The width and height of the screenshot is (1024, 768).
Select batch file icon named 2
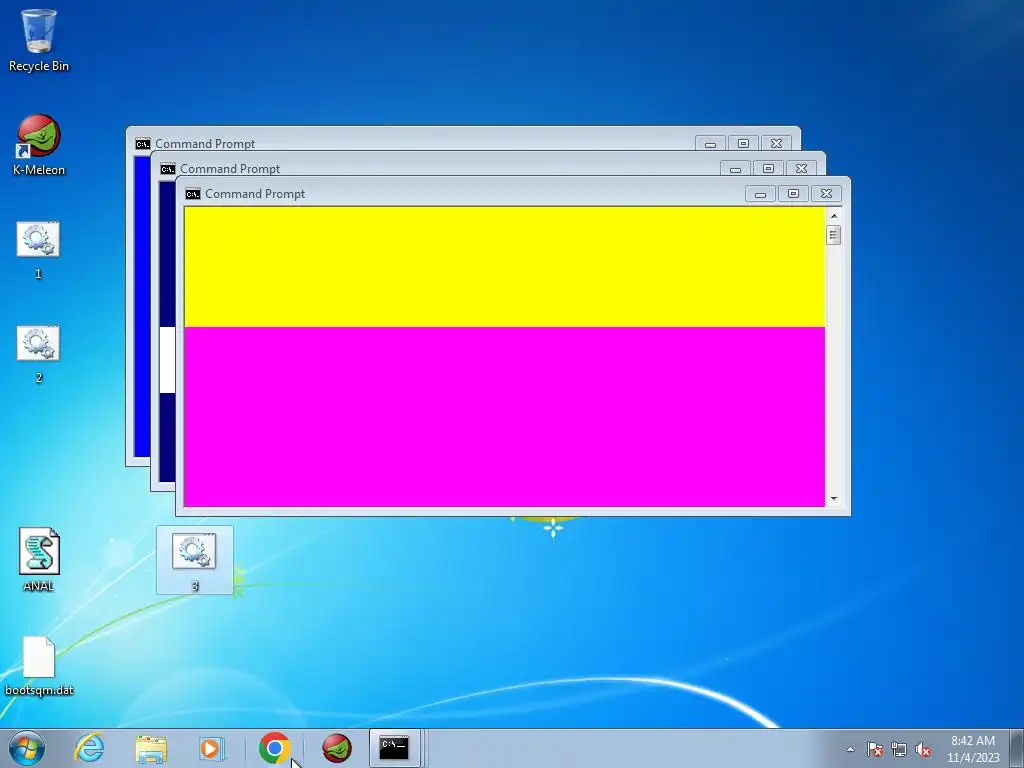(38, 353)
